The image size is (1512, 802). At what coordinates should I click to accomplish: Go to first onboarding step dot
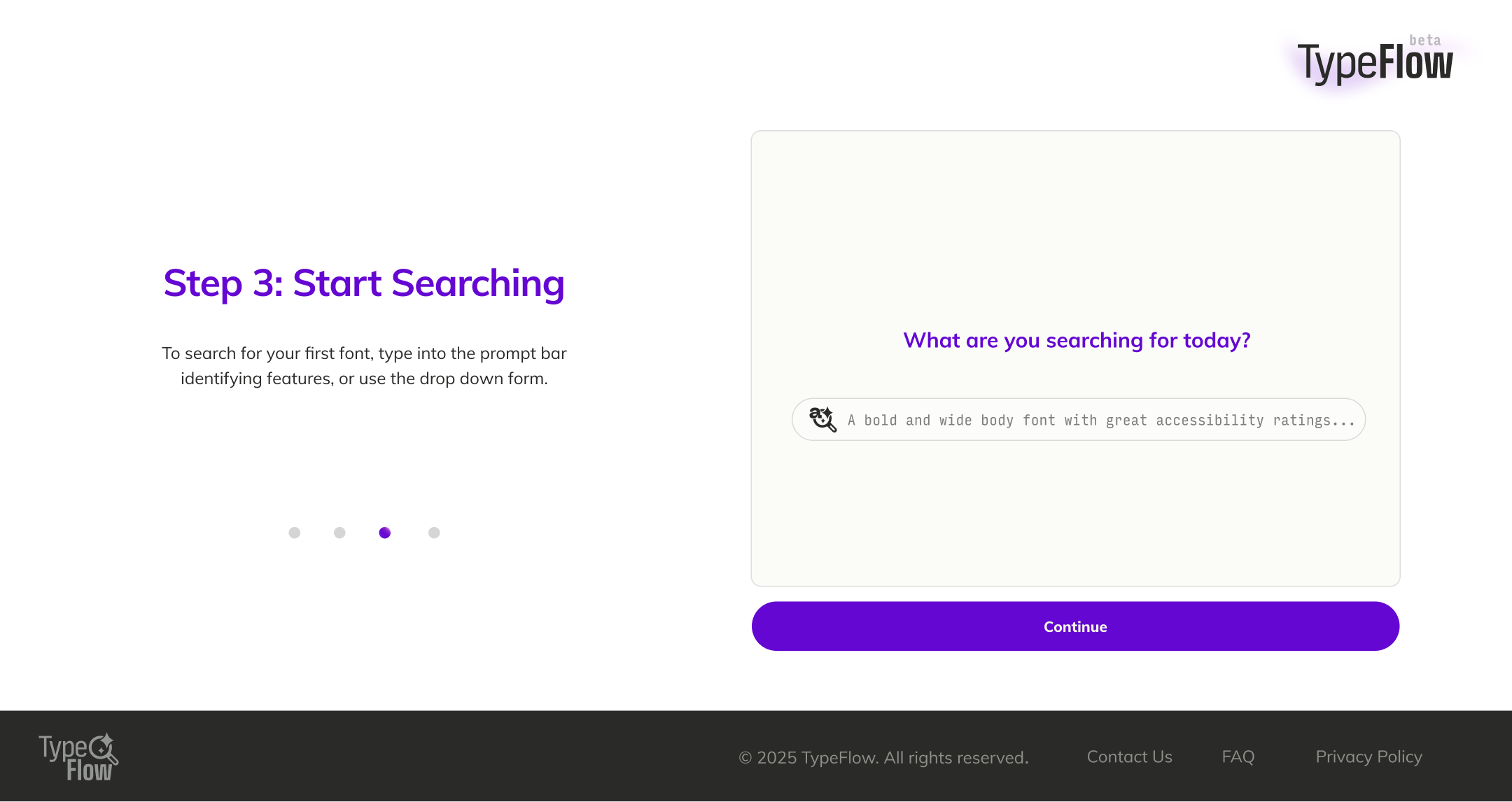coord(295,533)
